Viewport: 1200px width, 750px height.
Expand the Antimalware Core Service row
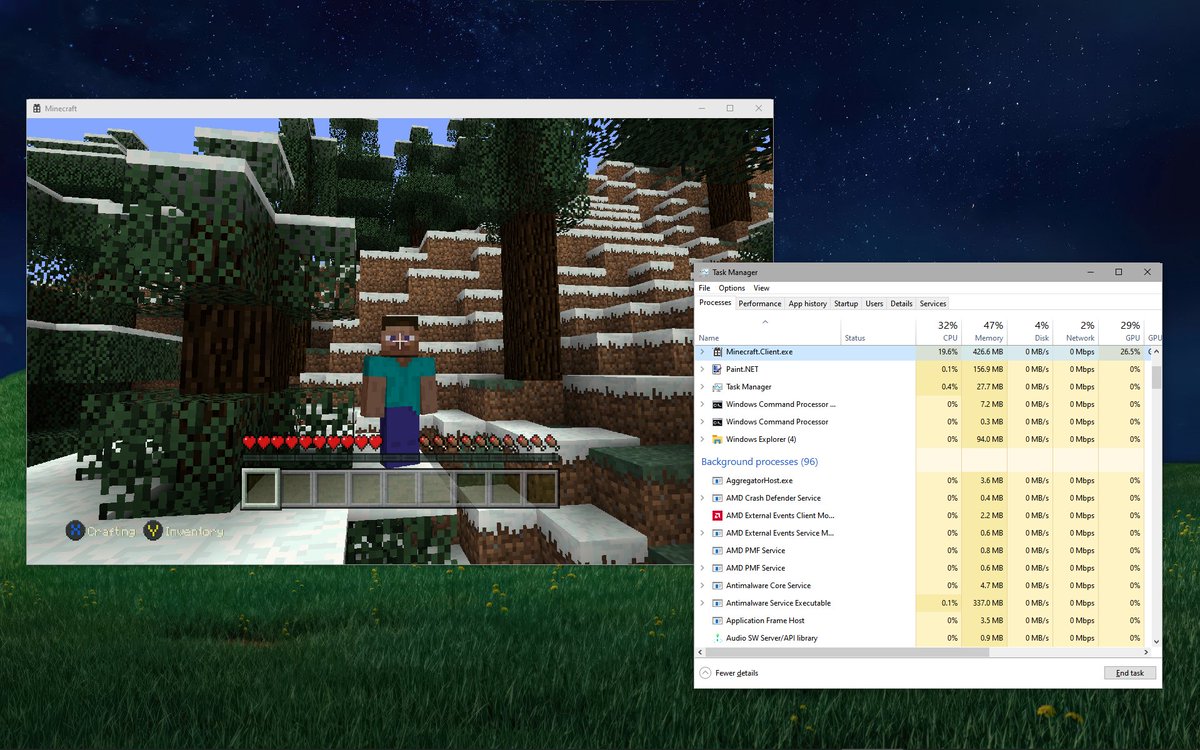pyautogui.click(x=702, y=586)
